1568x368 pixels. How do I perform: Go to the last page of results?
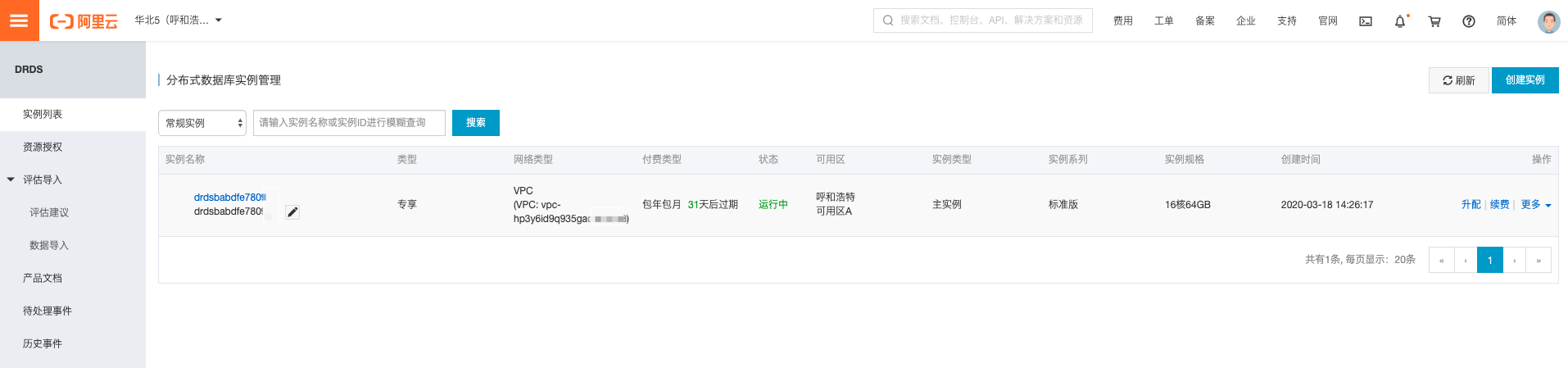1539,260
